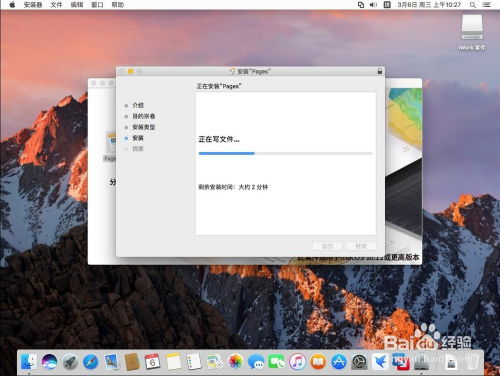Launch Siri from the Dock

50,362
